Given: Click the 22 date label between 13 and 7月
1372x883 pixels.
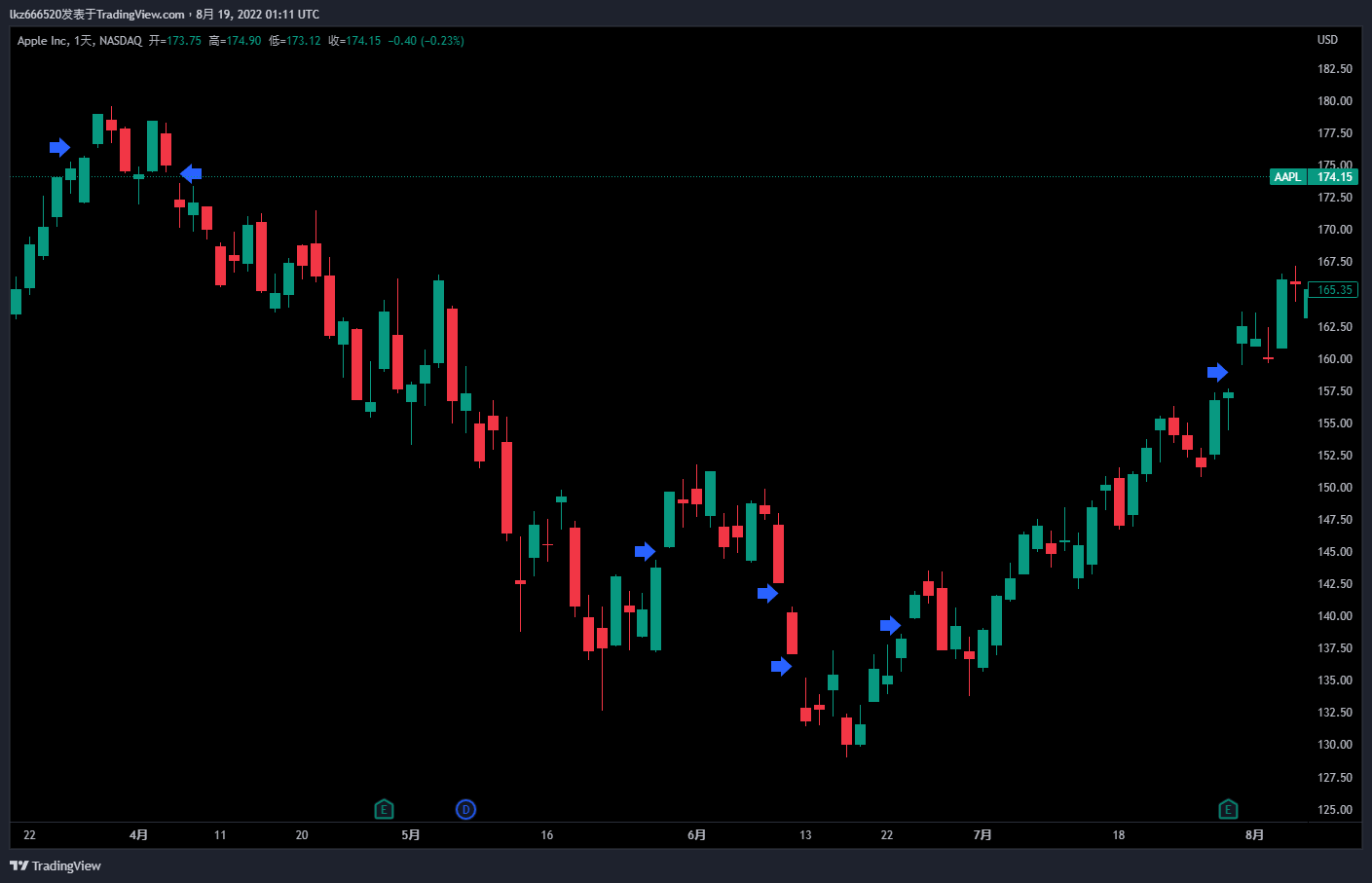Looking at the screenshot, I should pyautogui.click(x=887, y=834).
